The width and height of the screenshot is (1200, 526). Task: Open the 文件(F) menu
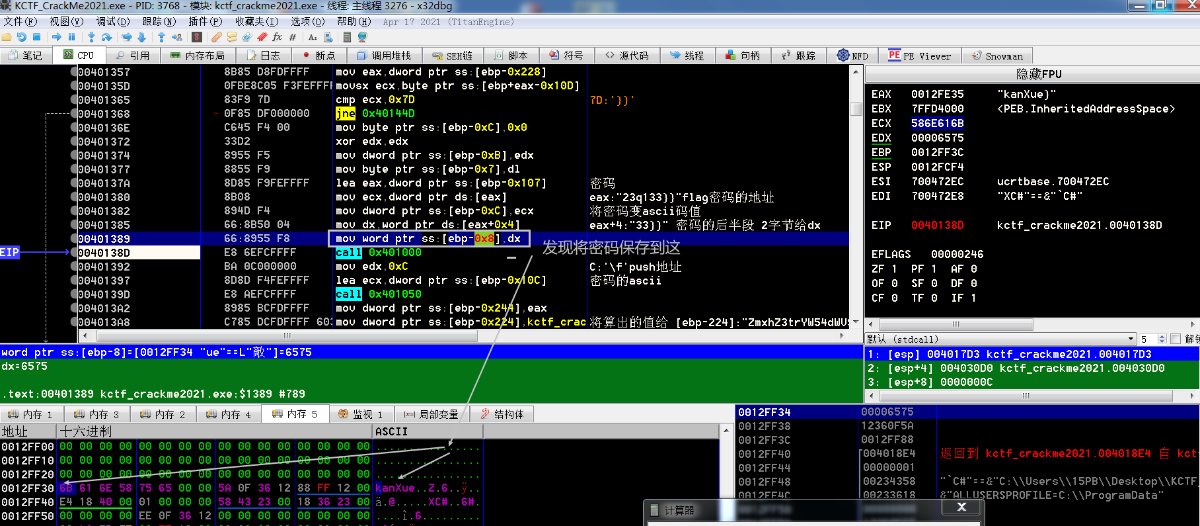pos(20,21)
